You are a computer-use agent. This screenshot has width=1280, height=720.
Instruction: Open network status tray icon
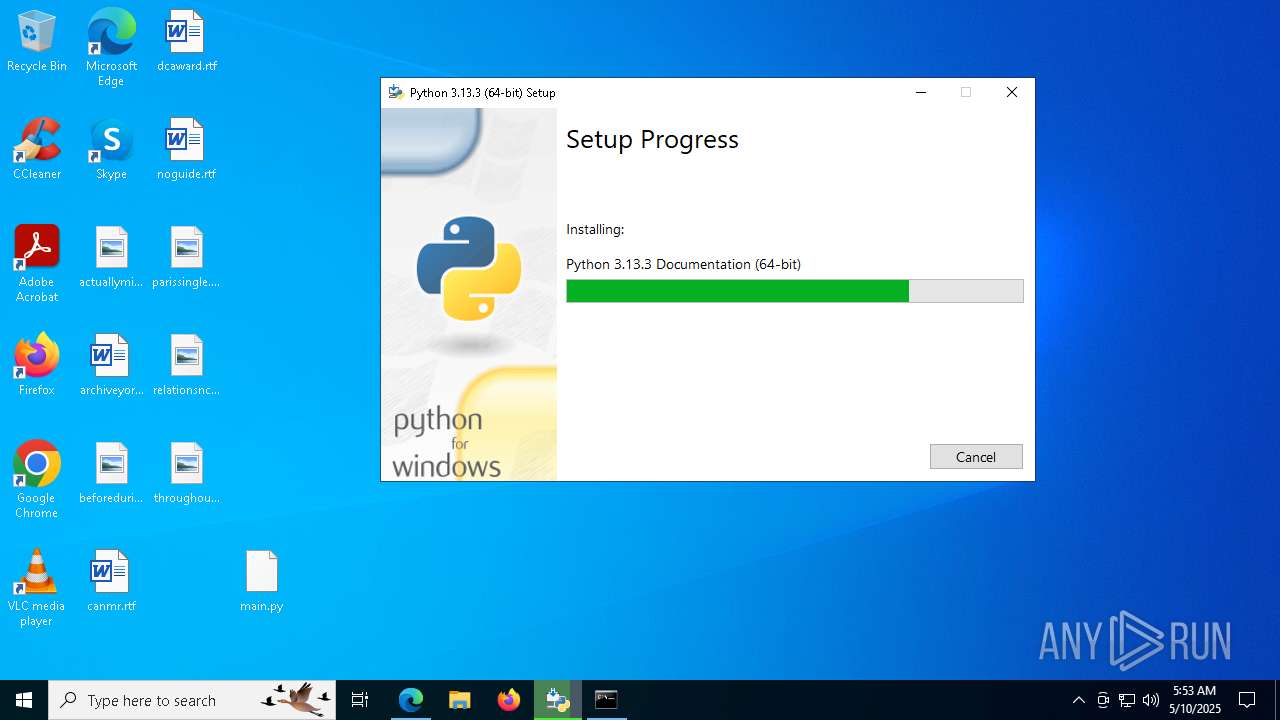(x=1127, y=700)
